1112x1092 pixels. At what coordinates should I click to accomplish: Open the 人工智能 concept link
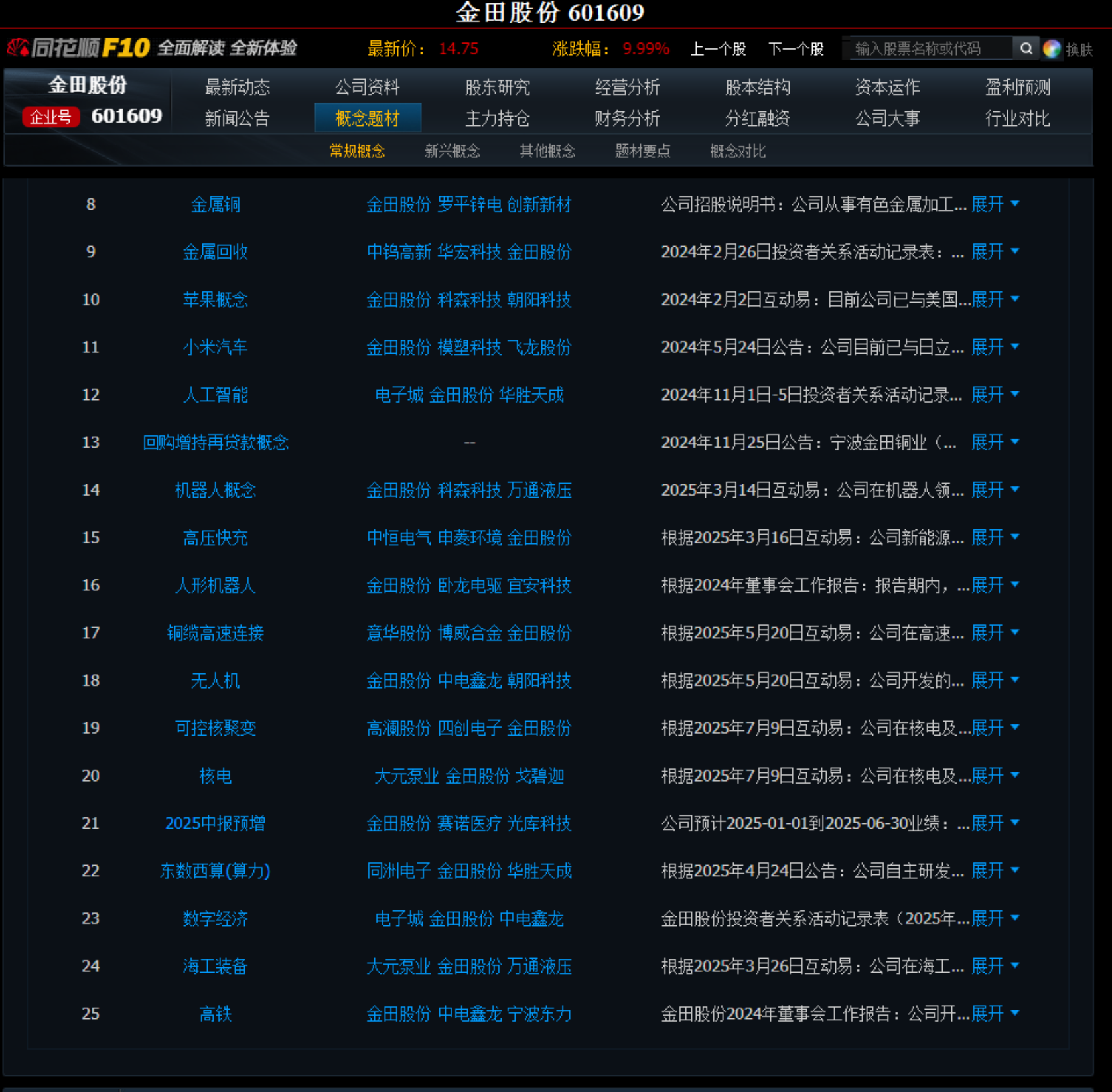click(x=216, y=395)
